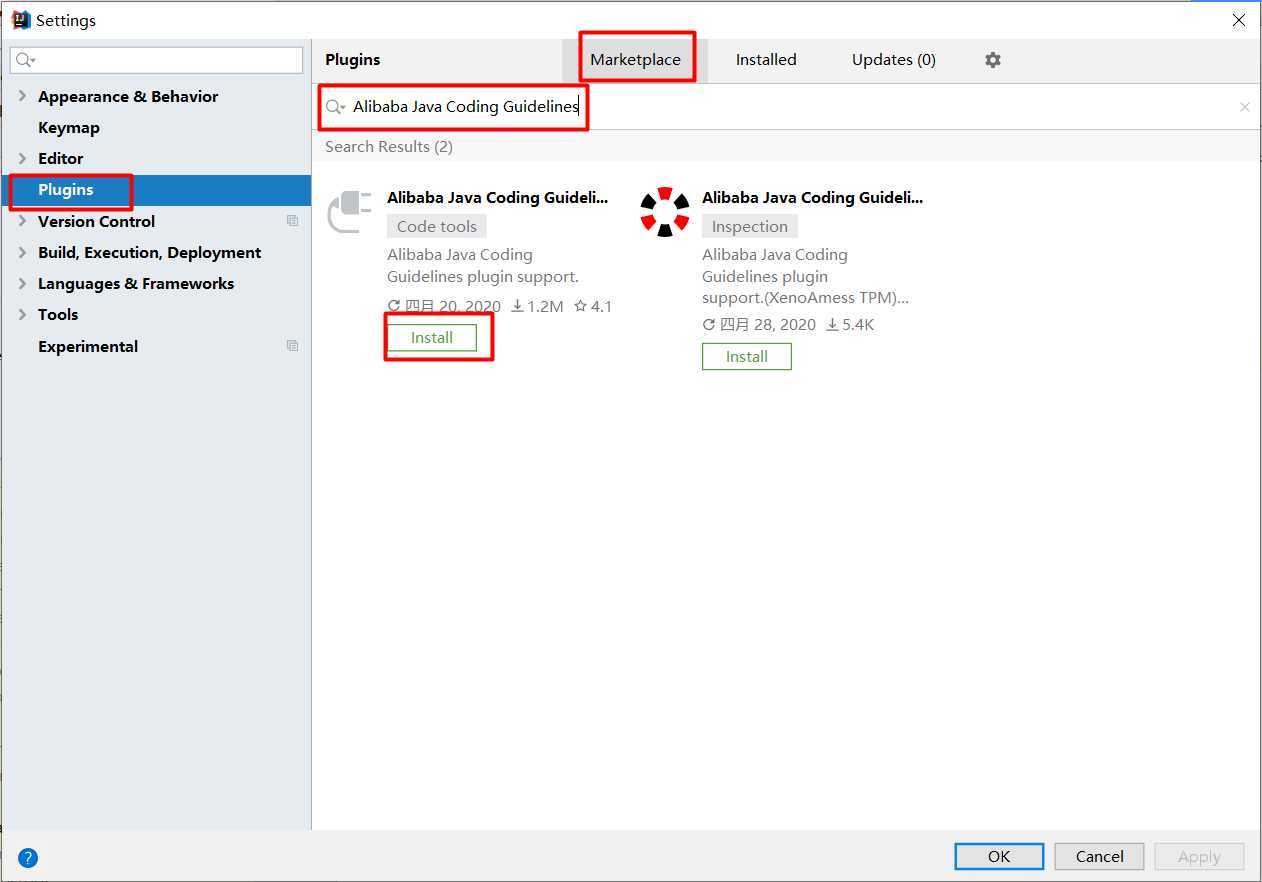This screenshot has width=1262, height=882.
Task: Click into the plugin search box text
Action: (466, 107)
